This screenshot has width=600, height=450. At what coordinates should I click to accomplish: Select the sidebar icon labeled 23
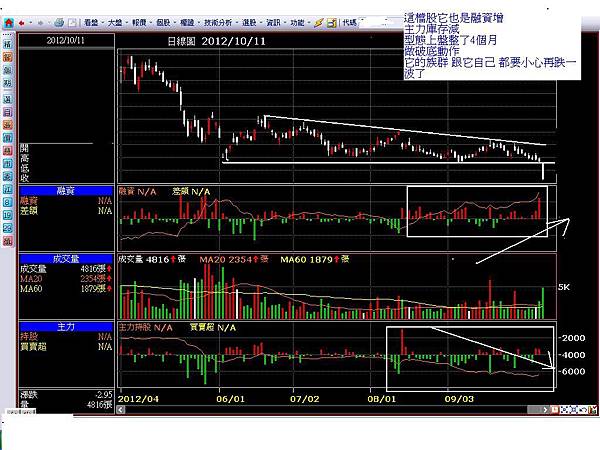click(x=8, y=228)
